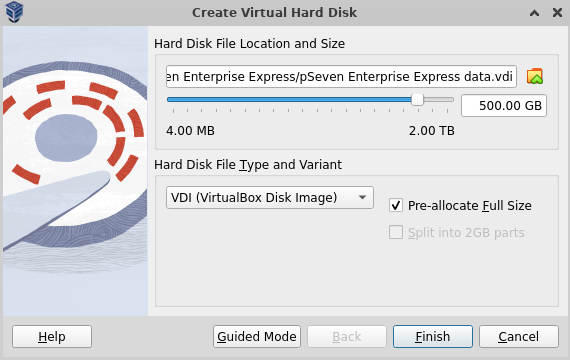This screenshot has width=570, height=360.
Task: Click the arrow of the disk type combo box
Action: 362,197
